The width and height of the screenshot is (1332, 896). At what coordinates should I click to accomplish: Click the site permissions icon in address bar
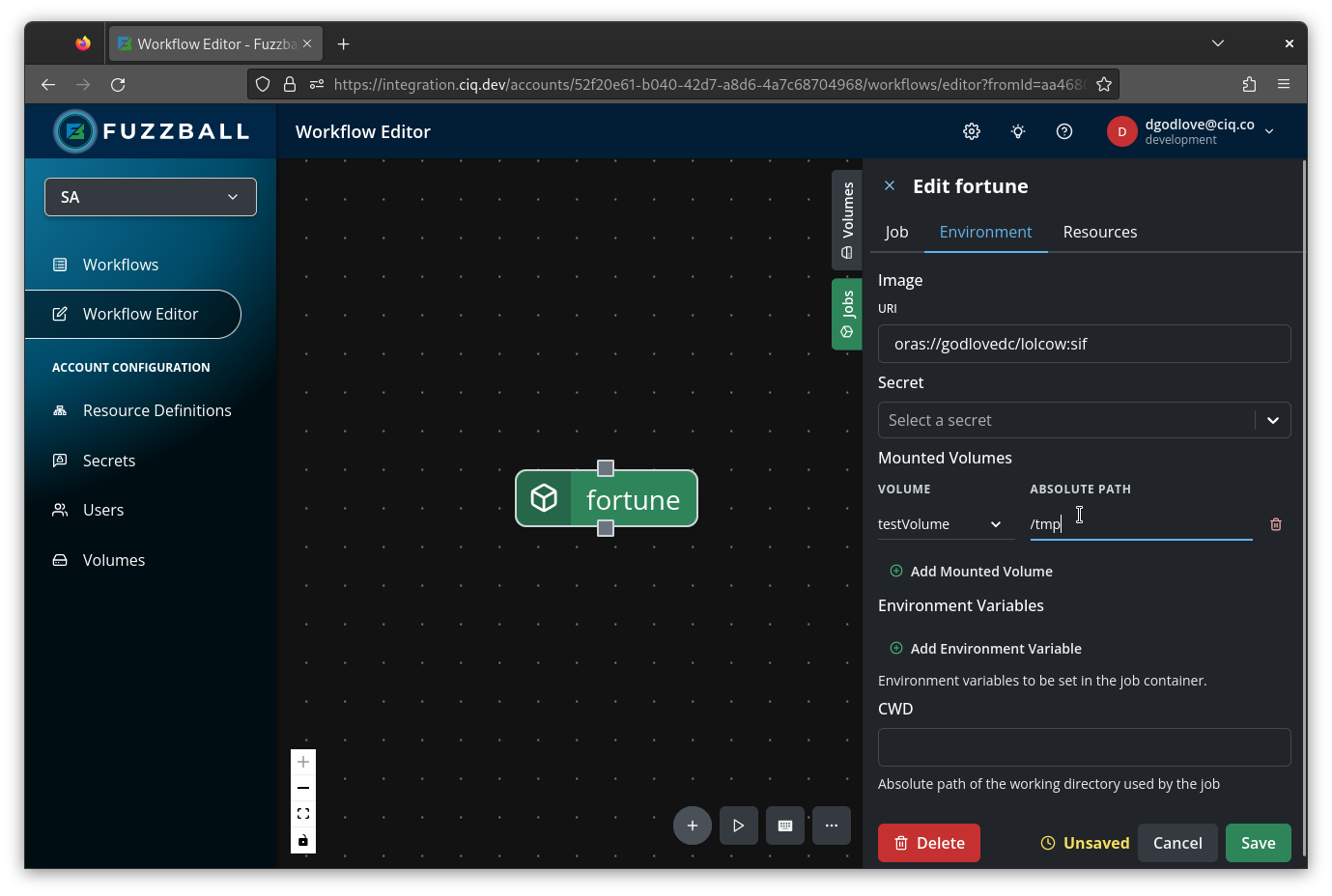[x=316, y=85]
